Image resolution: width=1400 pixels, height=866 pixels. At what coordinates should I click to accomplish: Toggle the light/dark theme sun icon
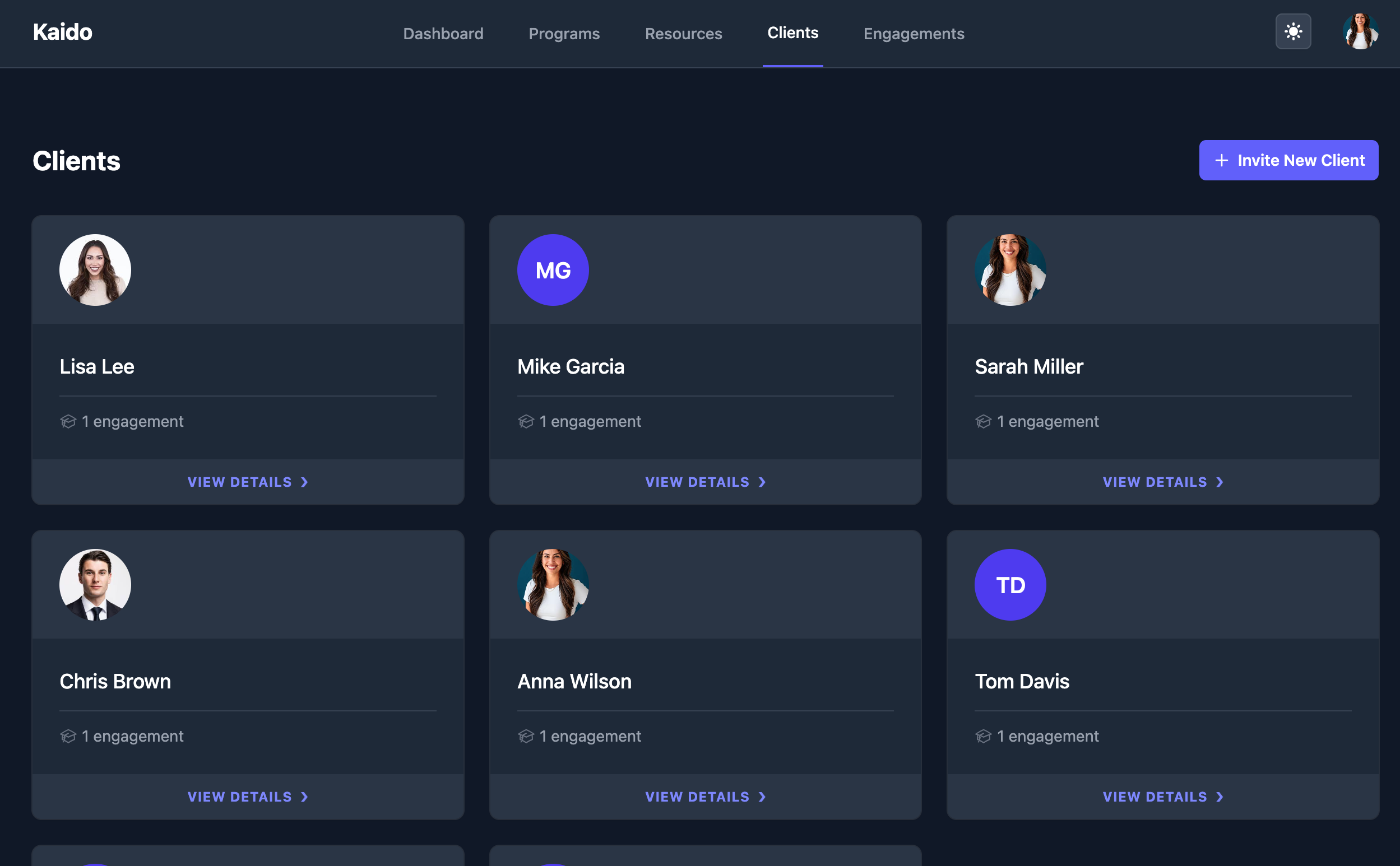coord(1294,31)
